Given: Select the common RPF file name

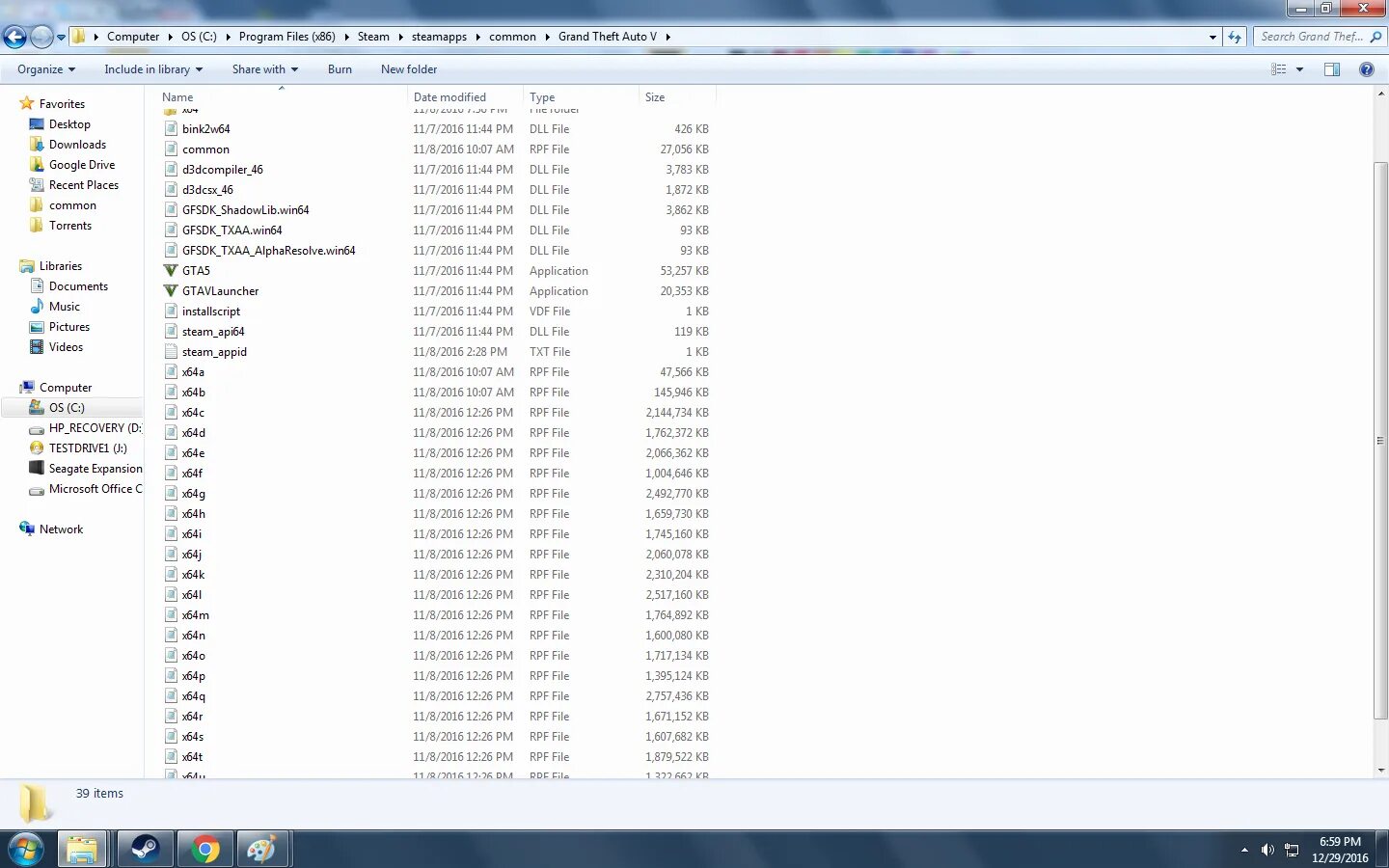Looking at the screenshot, I should pos(205,149).
